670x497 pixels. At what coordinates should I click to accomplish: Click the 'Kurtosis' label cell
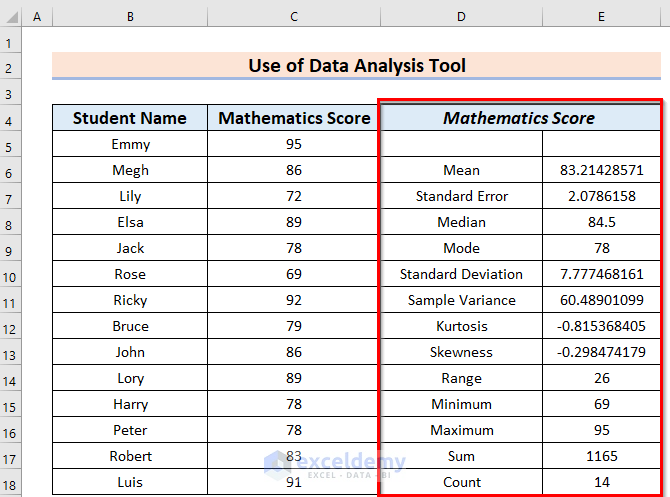461,326
